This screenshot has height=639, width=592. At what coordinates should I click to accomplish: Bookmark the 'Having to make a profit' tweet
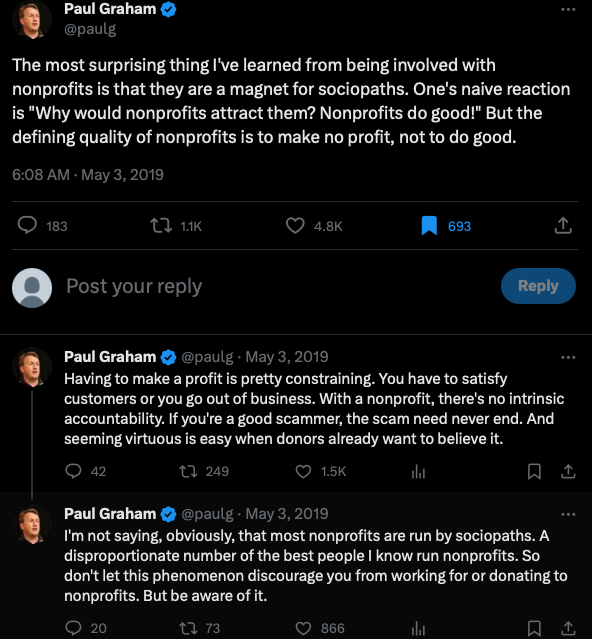[x=534, y=472]
